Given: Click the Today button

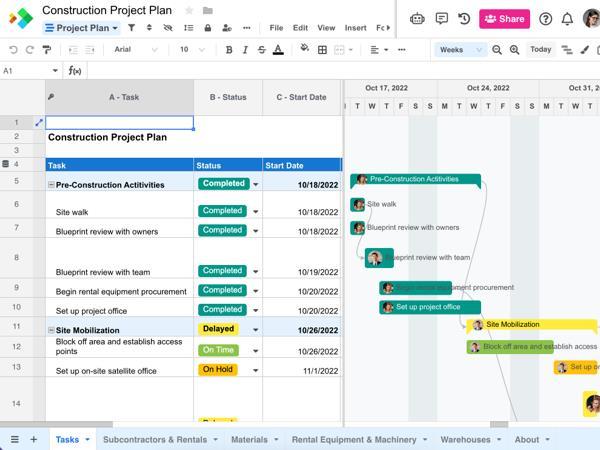Looking at the screenshot, I should 540,49.
